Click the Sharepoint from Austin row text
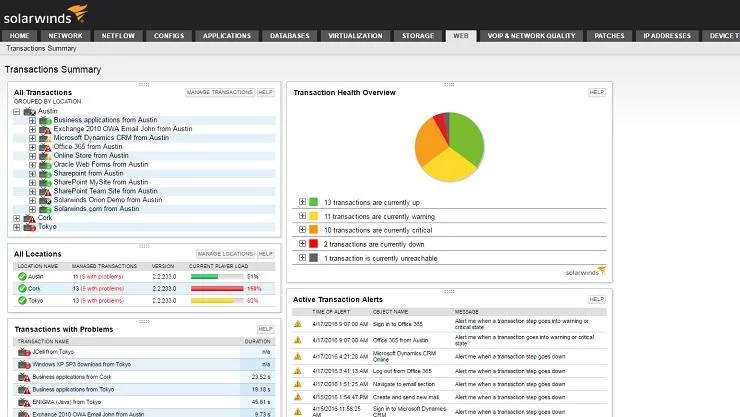Screen dimensions: 740x417 tap(88, 174)
